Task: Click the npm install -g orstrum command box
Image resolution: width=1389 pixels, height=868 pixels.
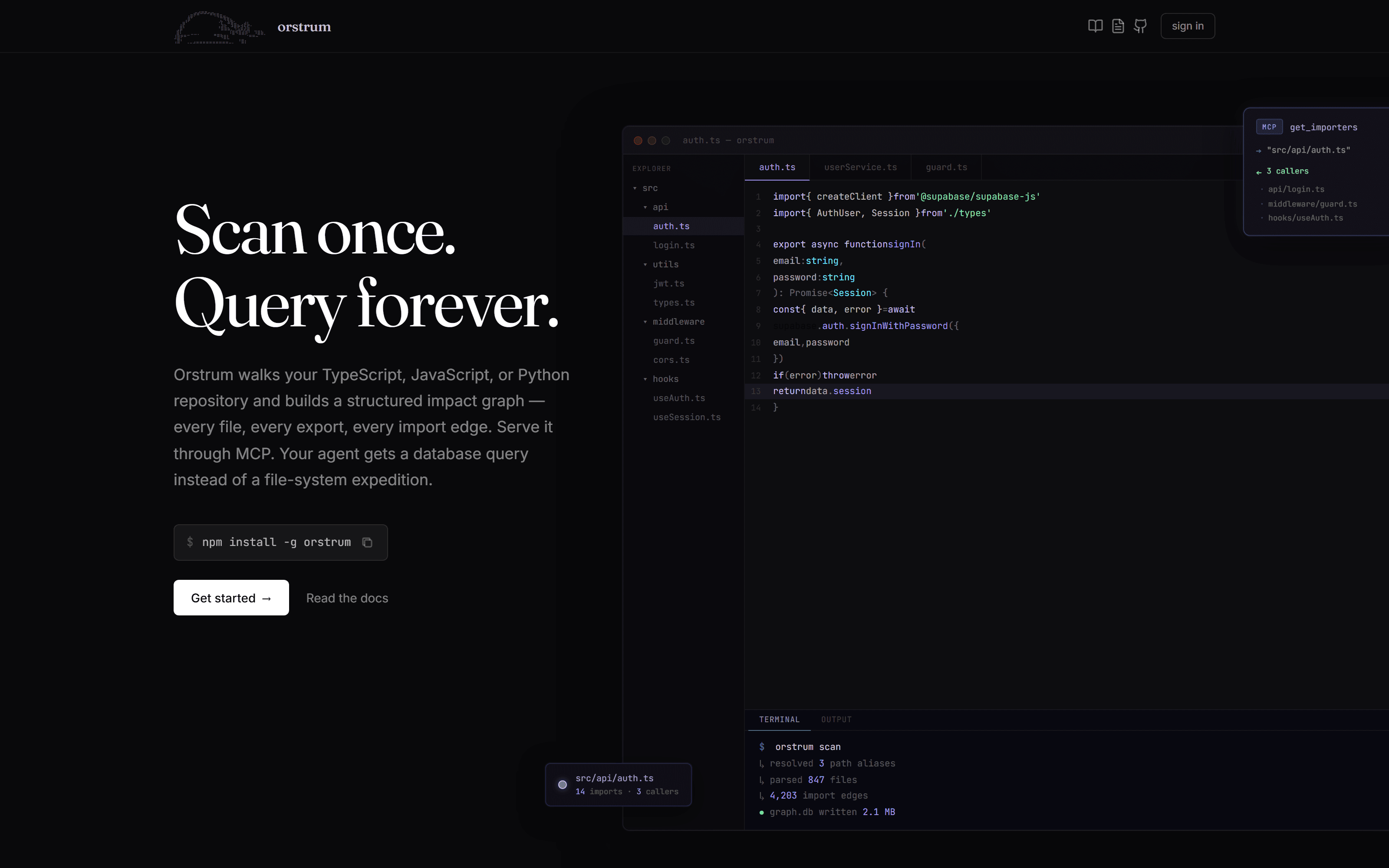Action: [x=281, y=542]
